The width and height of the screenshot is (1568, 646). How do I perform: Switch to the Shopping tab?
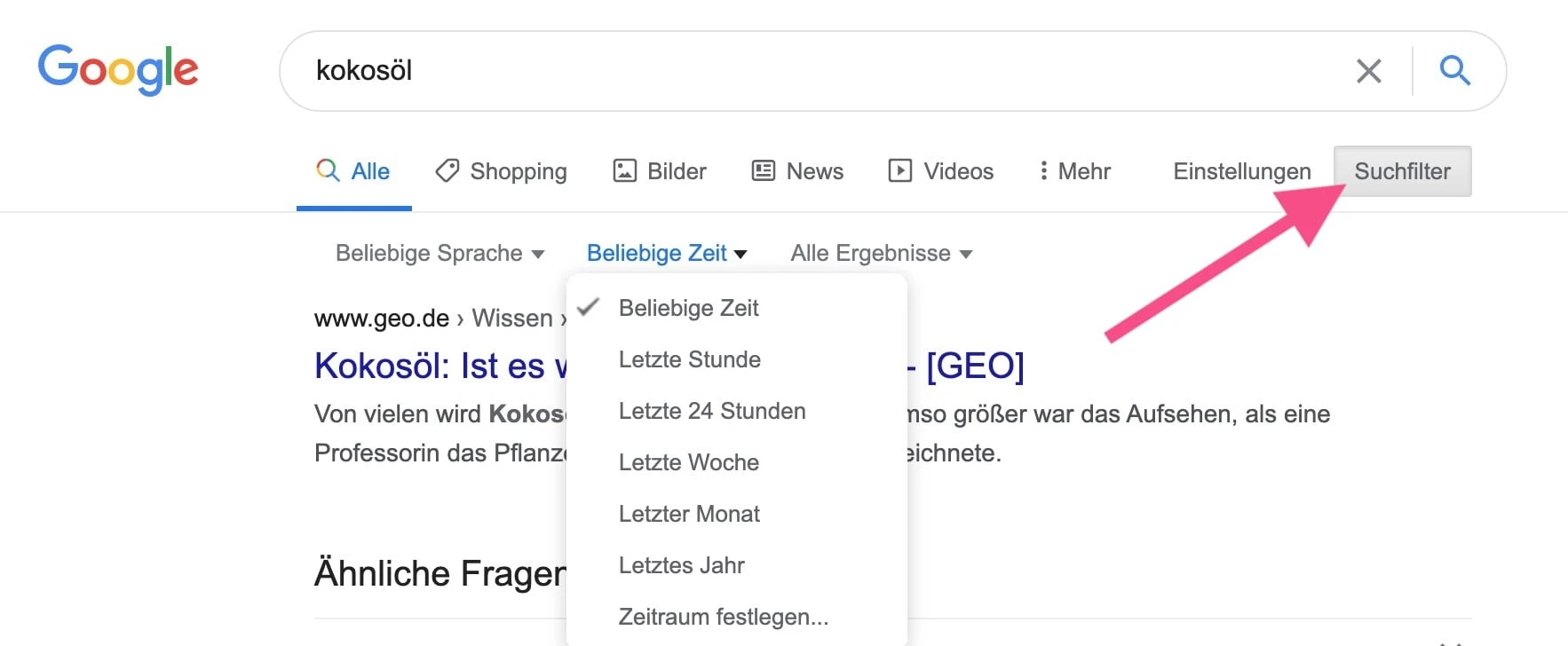pos(501,171)
